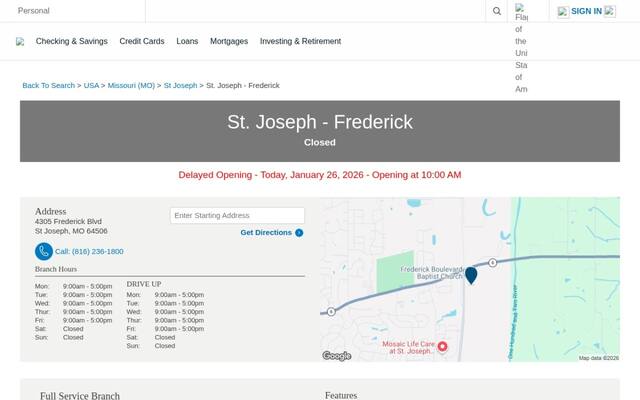The image size is (640, 400).
Task: Click the bank logo home icon
Action: [x=20, y=41]
